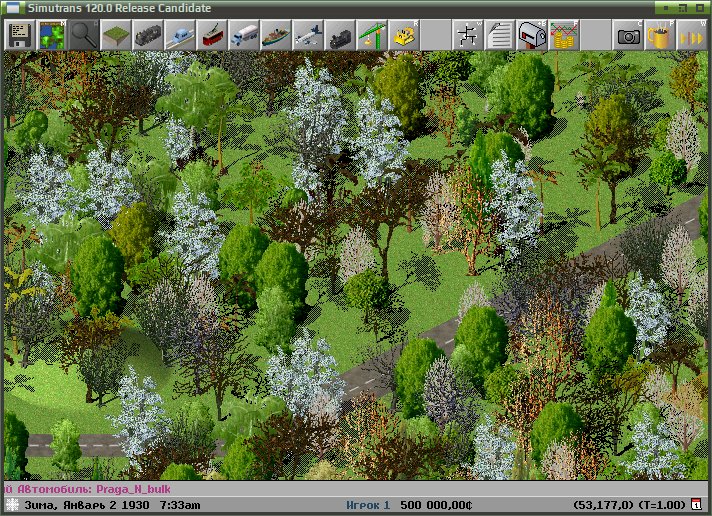Open the red tram construction tools
The height and width of the screenshot is (516, 712).
212,35
